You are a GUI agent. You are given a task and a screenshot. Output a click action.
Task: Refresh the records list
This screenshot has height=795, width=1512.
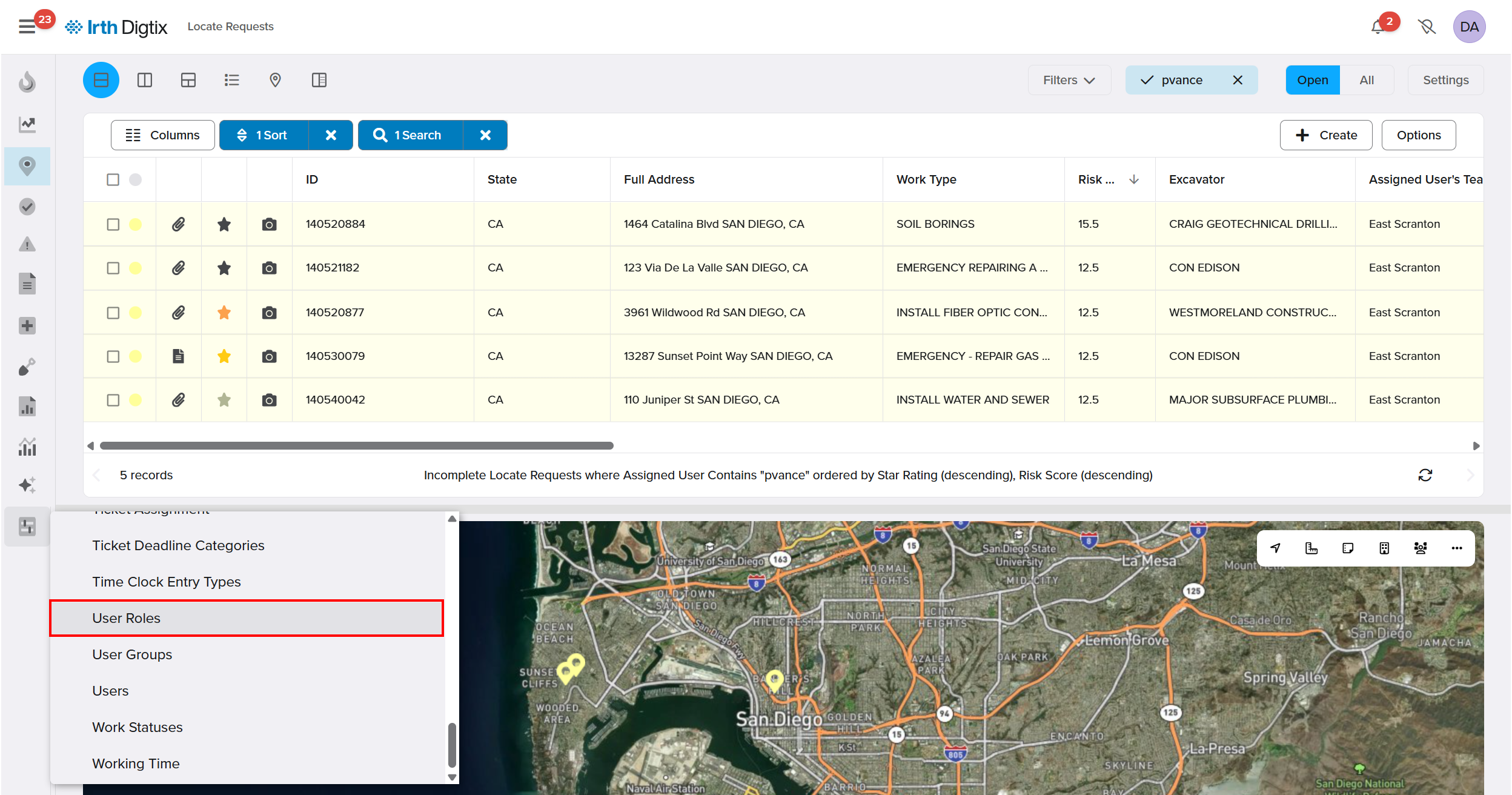pyautogui.click(x=1425, y=475)
